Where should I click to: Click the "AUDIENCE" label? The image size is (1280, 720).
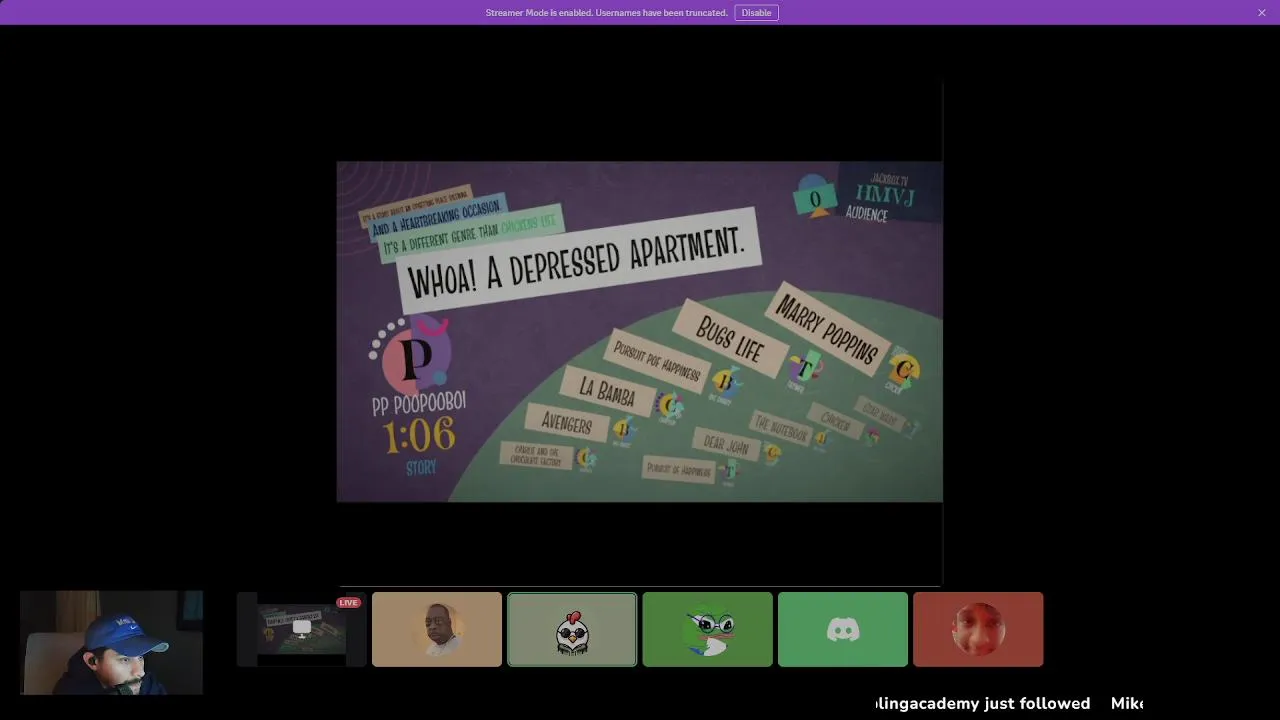(x=866, y=213)
